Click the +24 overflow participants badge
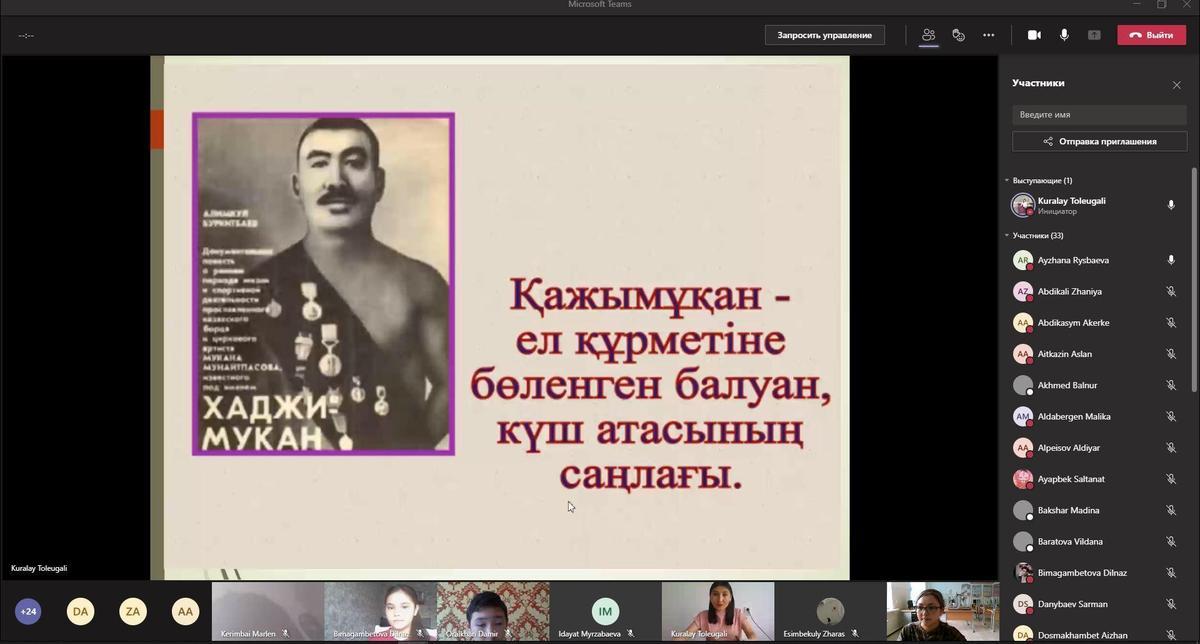 [x=28, y=611]
